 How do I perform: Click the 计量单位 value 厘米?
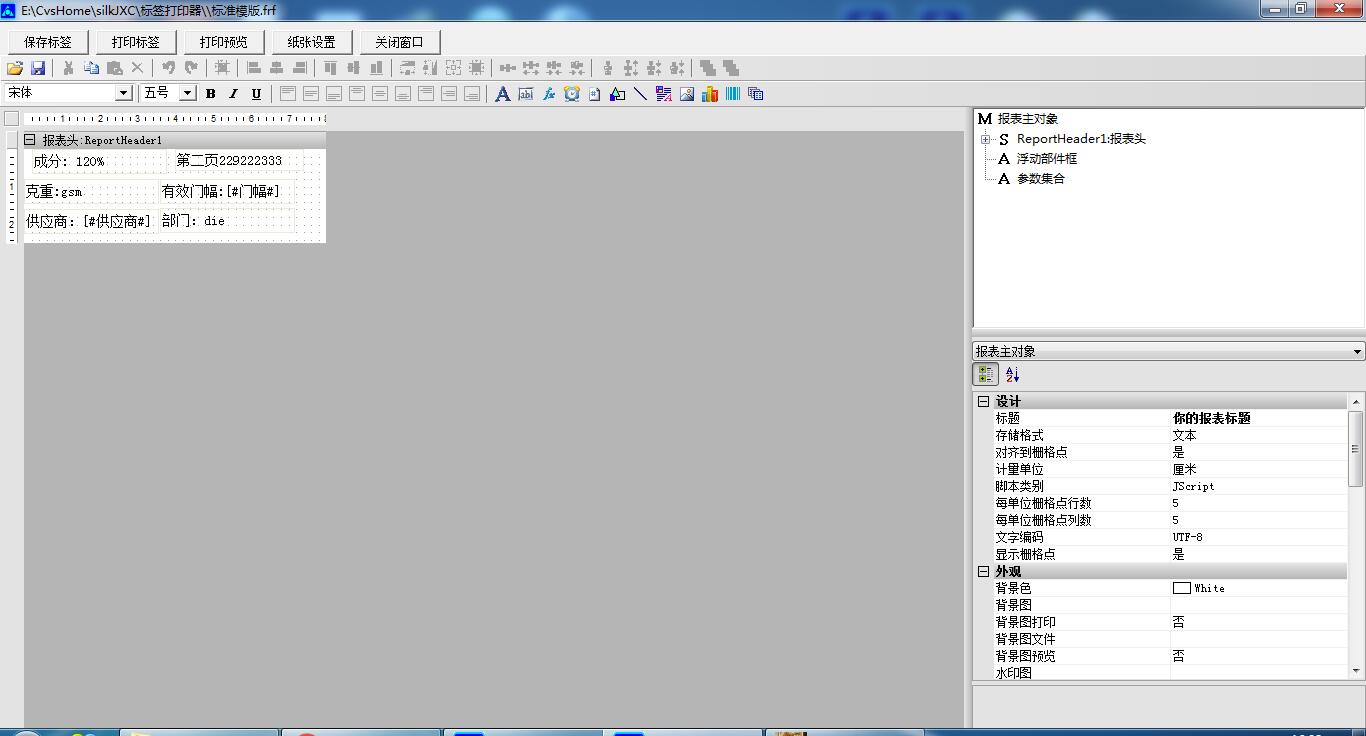[1185, 469]
